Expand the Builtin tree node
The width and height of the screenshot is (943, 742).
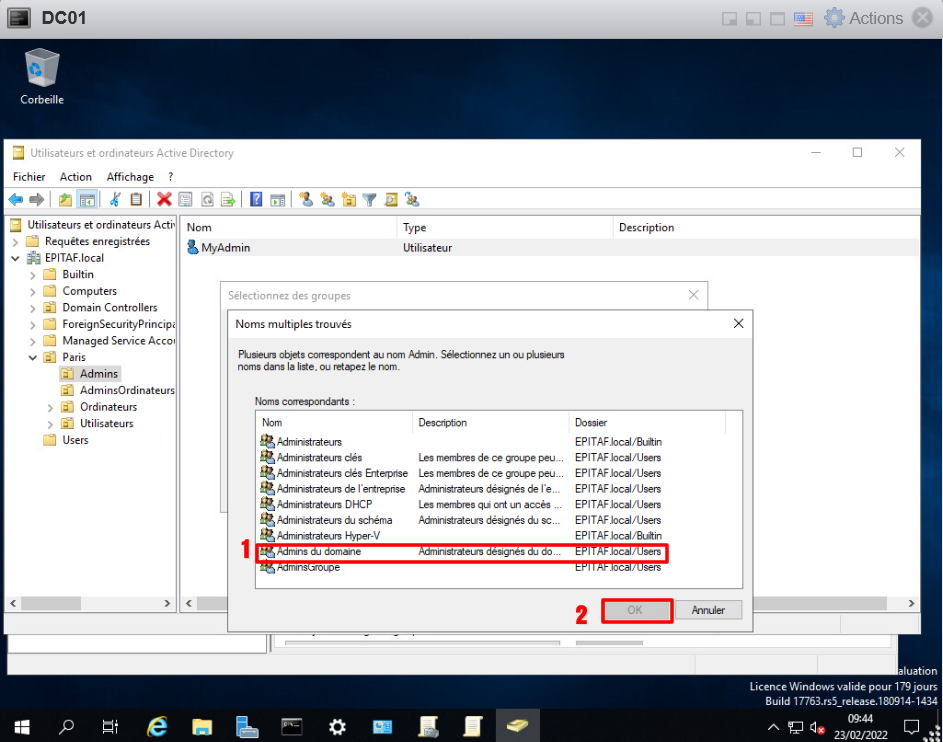33,275
